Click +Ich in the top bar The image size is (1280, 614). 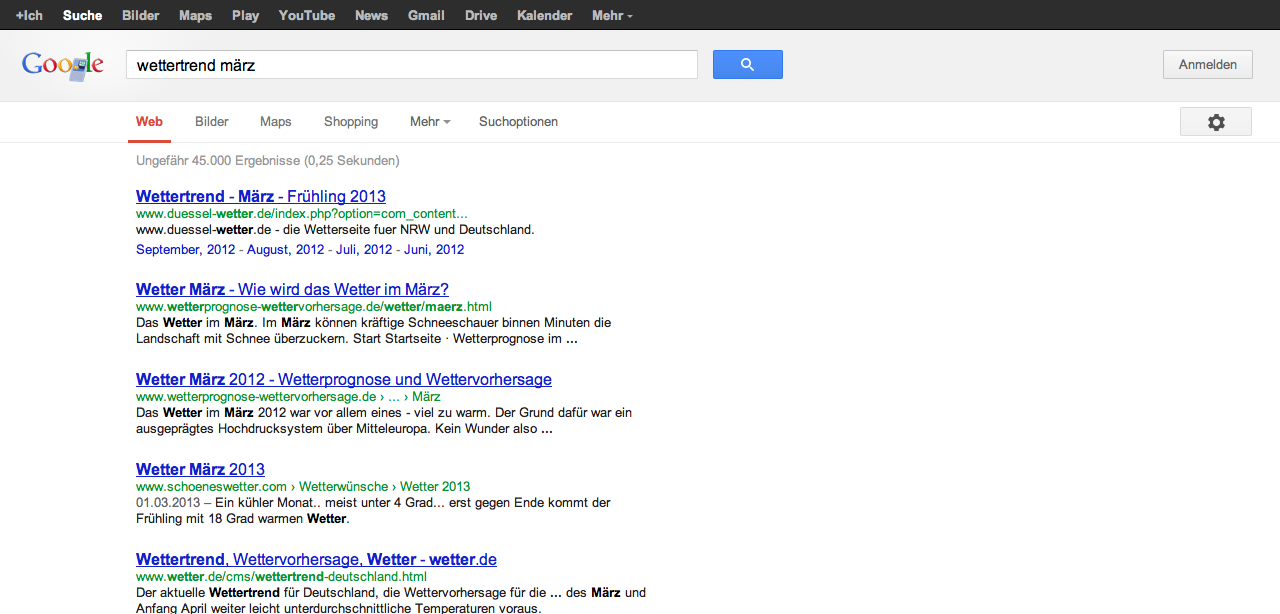coord(29,15)
